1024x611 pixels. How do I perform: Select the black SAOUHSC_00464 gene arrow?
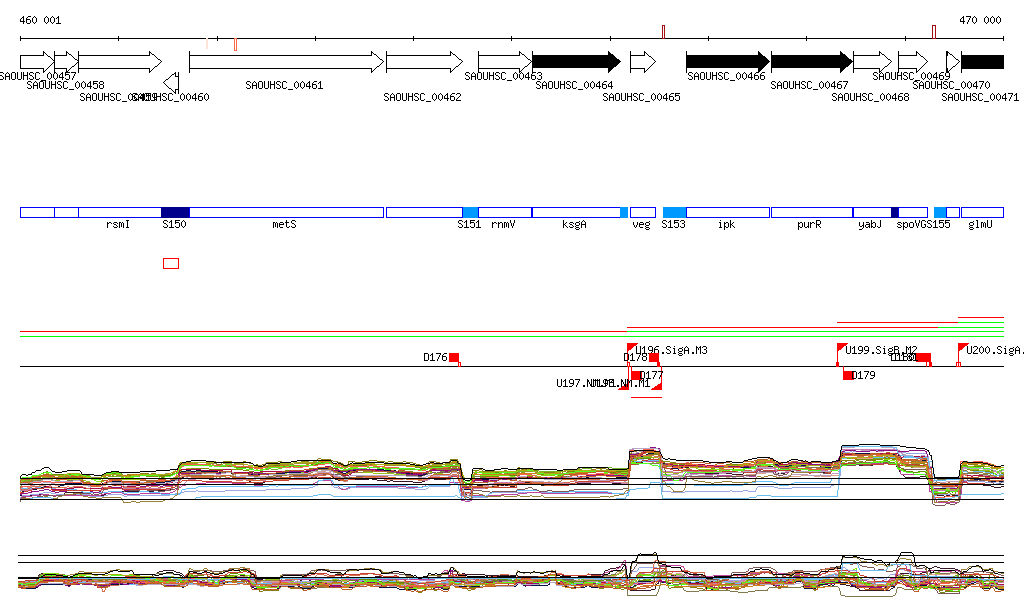575,62
